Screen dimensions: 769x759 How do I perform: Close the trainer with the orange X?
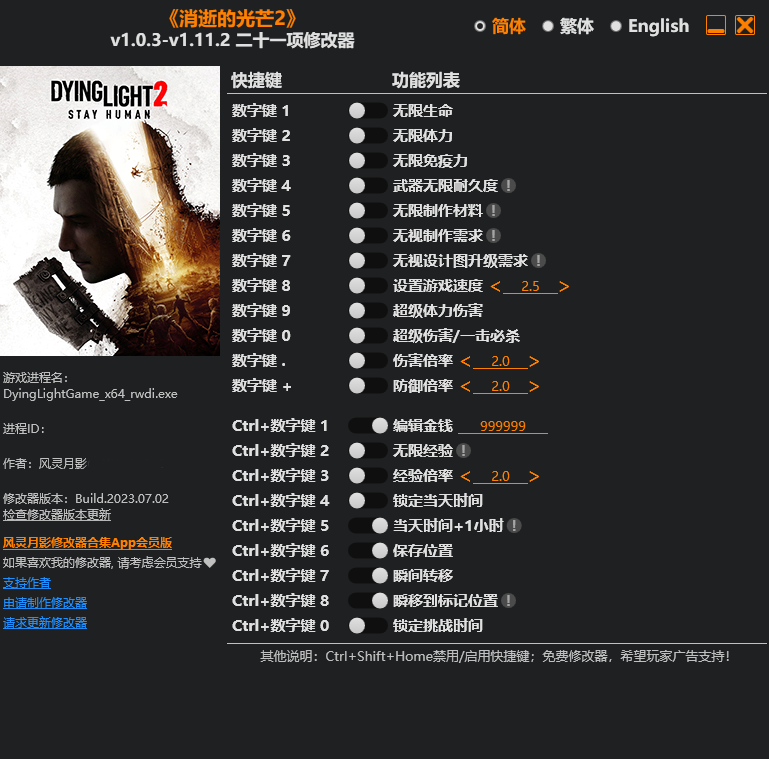point(745,25)
